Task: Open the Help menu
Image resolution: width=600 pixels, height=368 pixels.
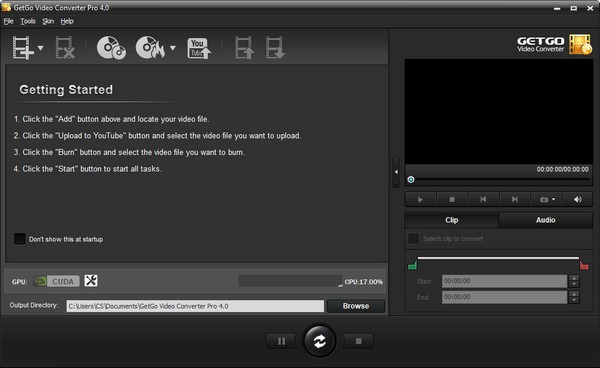Action: [67, 21]
